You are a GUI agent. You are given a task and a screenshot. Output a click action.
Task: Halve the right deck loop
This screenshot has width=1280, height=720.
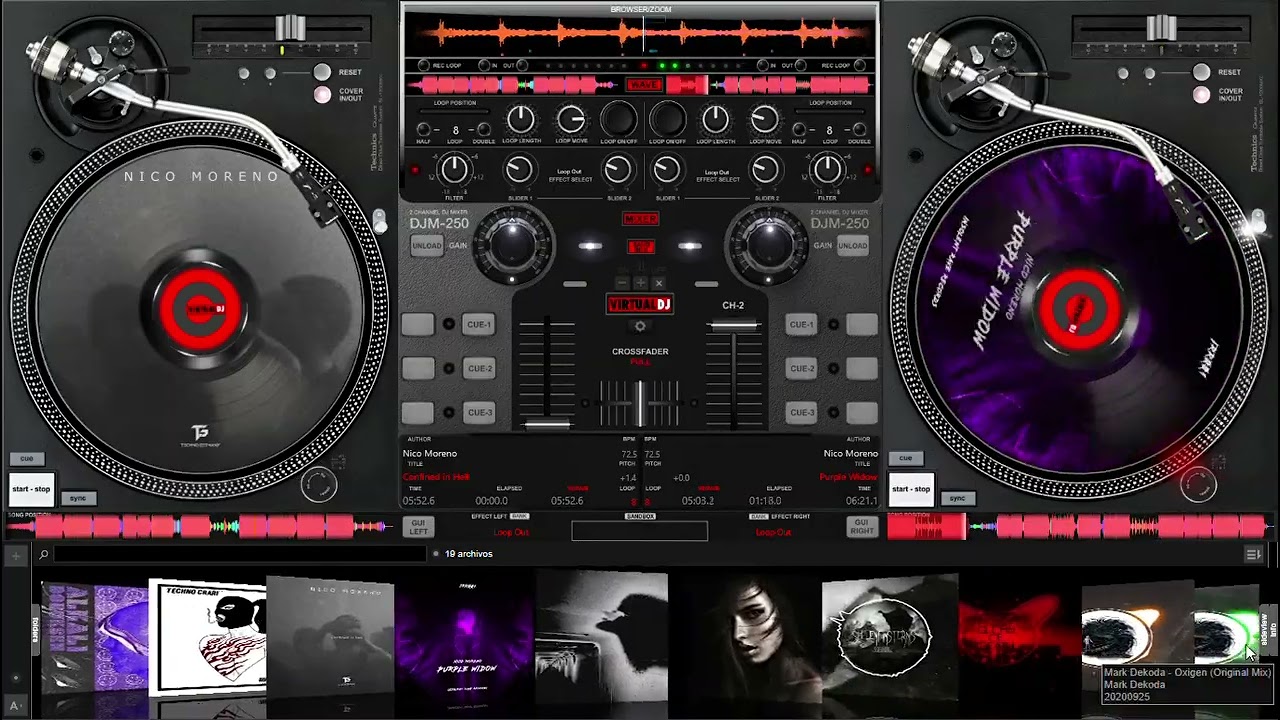tap(798, 130)
